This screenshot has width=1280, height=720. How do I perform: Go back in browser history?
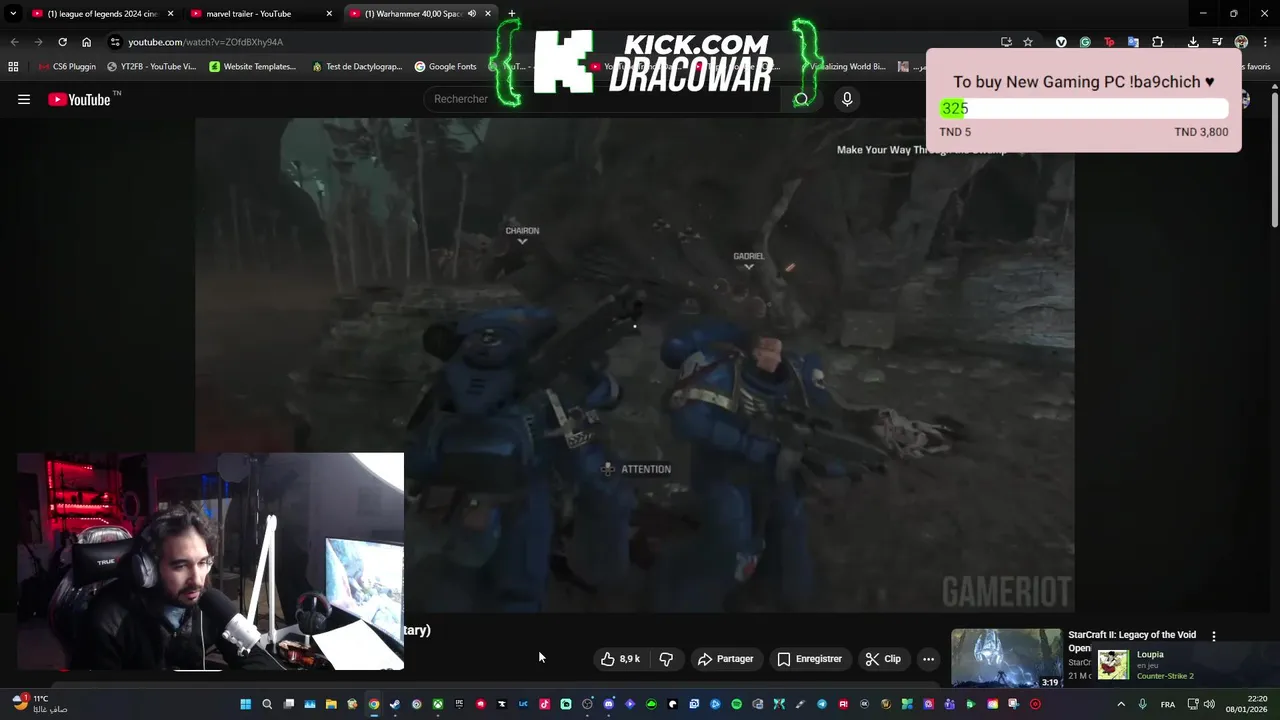14,42
